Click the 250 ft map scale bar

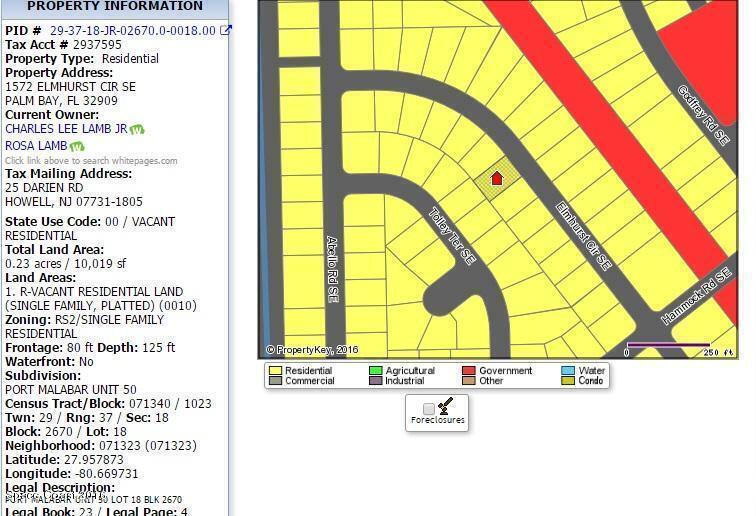pyautogui.click(x=668, y=346)
